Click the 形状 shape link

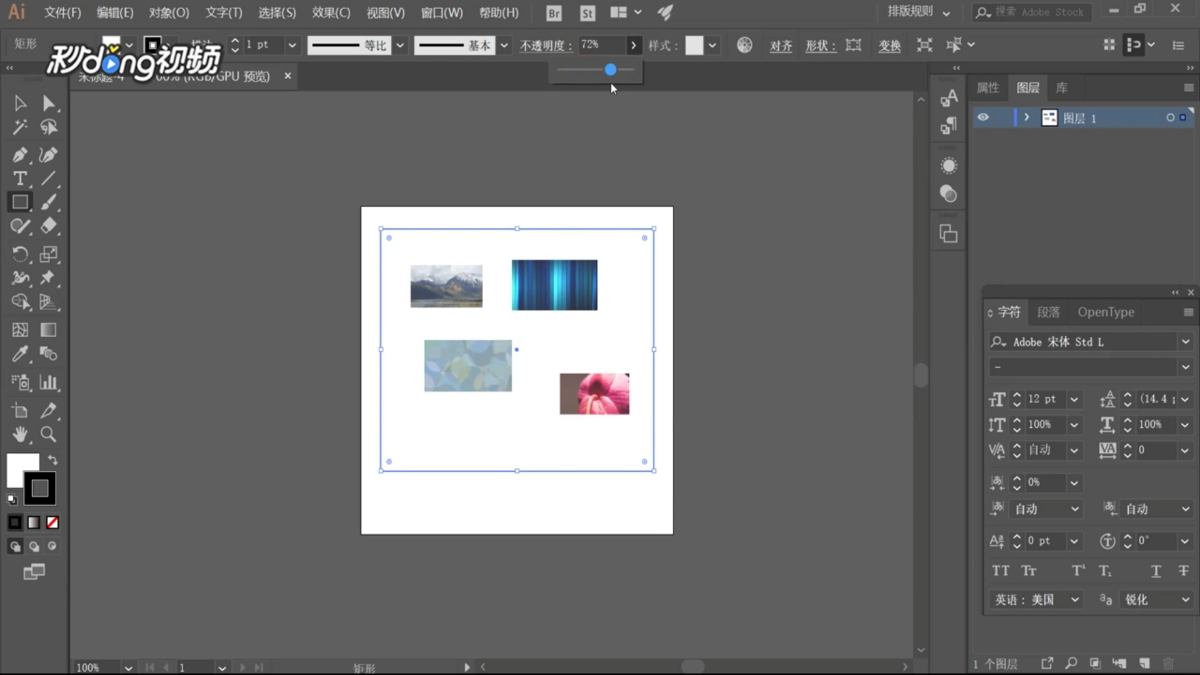coord(821,46)
